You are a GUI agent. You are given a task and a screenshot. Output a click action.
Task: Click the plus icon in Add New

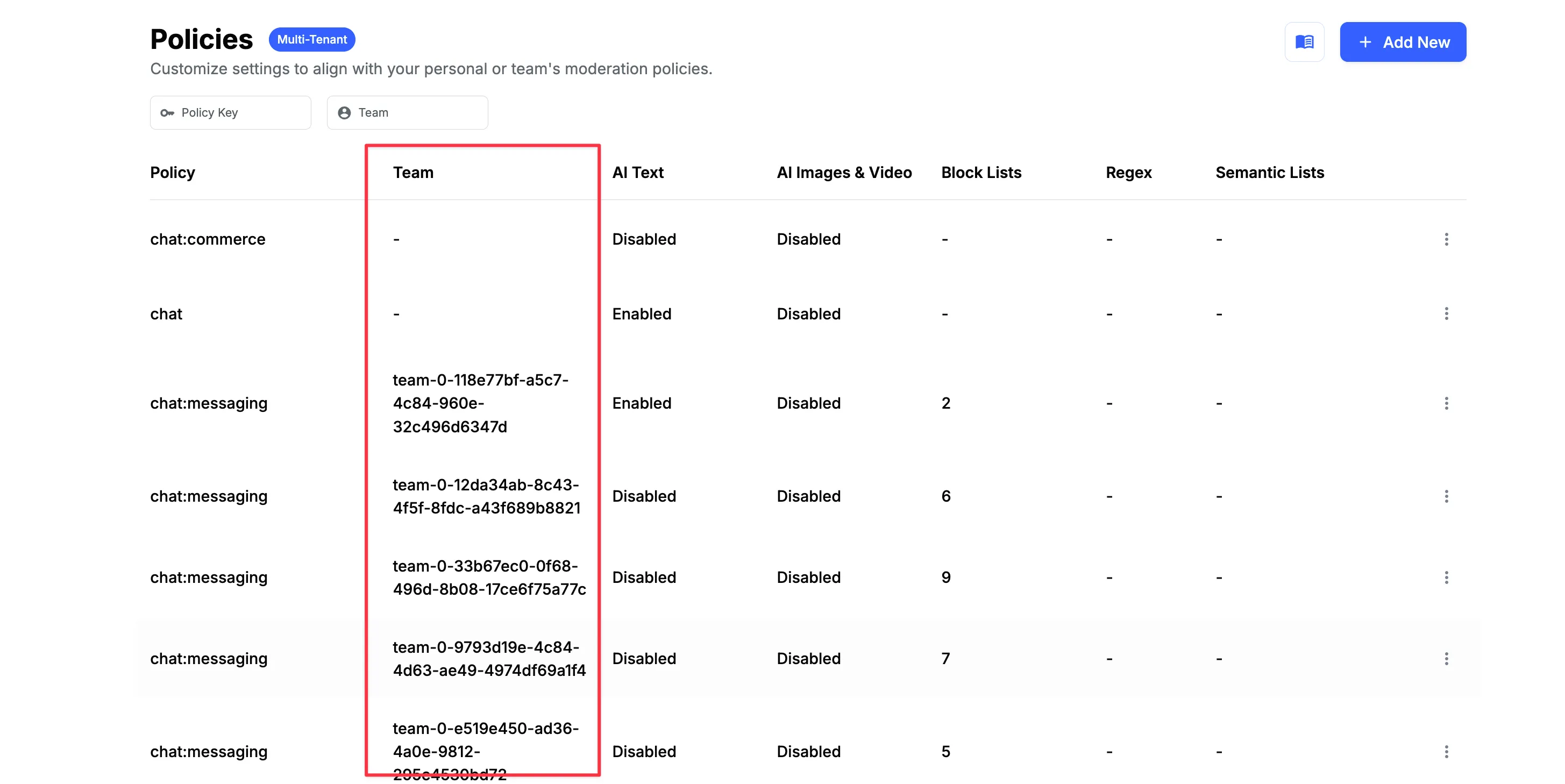(x=1365, y=42)
